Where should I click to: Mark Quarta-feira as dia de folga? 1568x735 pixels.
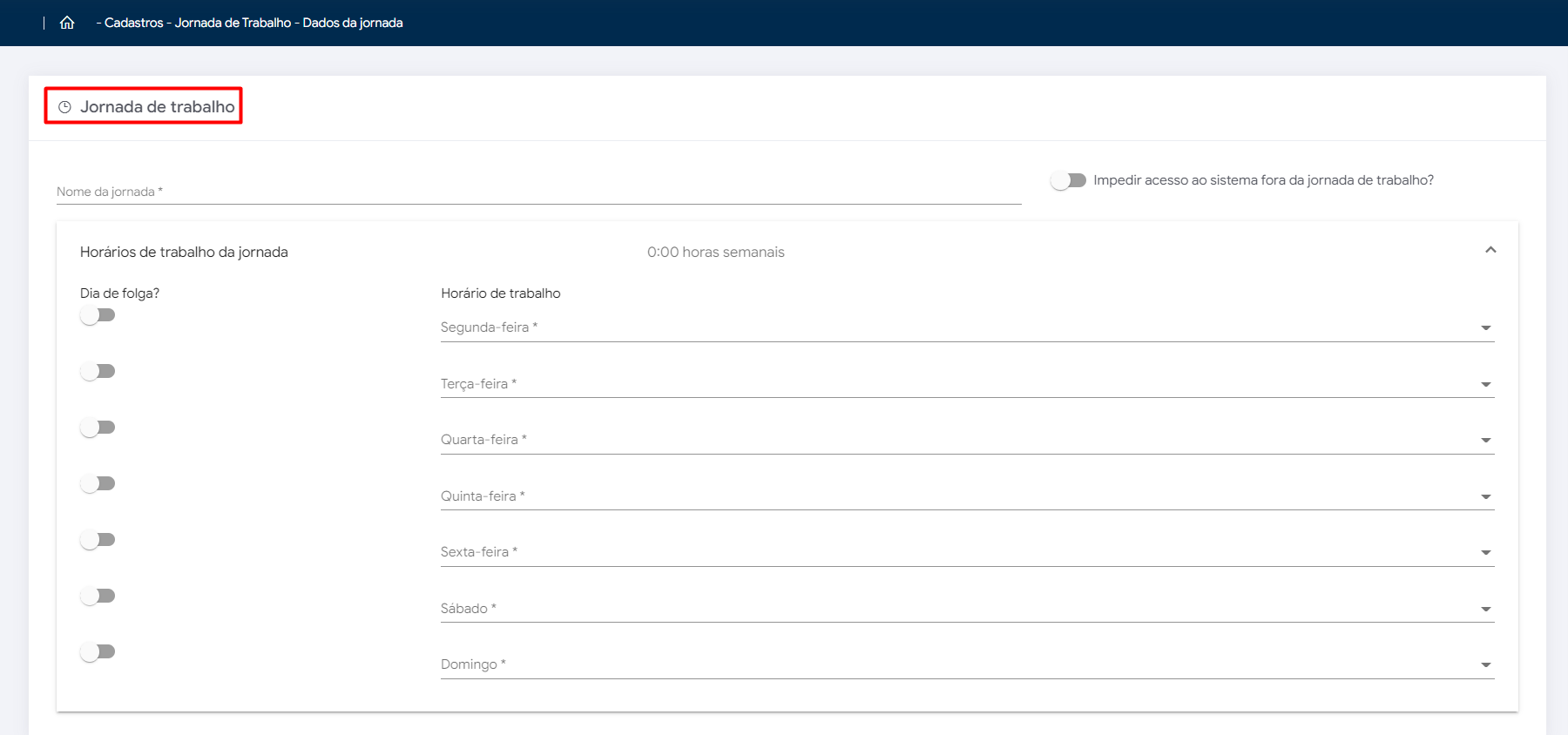(98, 428)
